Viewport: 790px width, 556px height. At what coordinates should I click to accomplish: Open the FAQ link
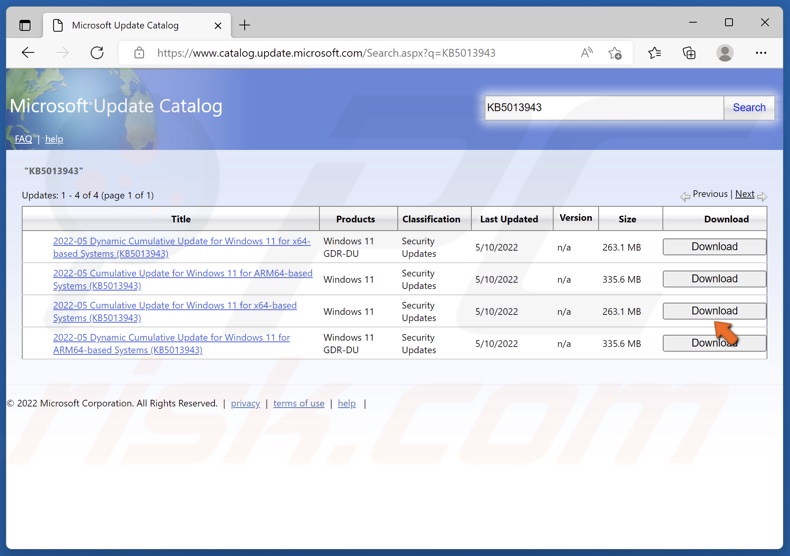click(23, 139)
